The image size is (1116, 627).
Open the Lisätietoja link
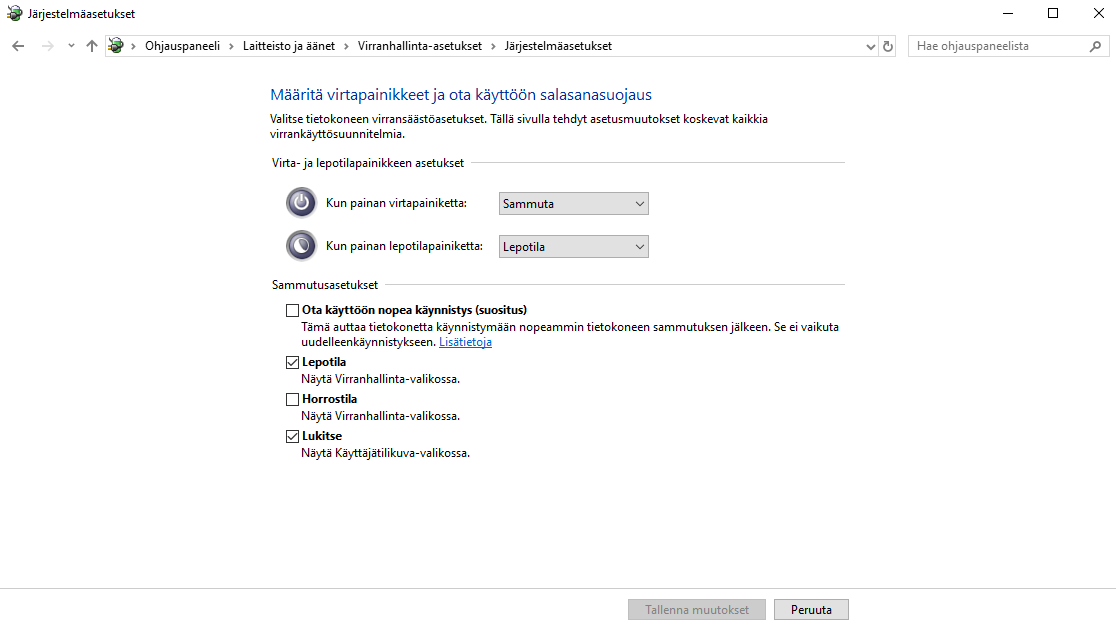pos(465,342)
